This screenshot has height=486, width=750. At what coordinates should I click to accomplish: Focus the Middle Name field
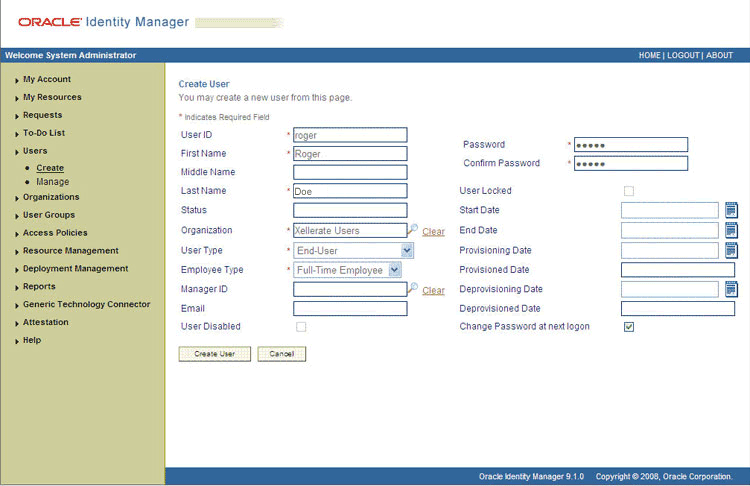click(x=350, y=172)
